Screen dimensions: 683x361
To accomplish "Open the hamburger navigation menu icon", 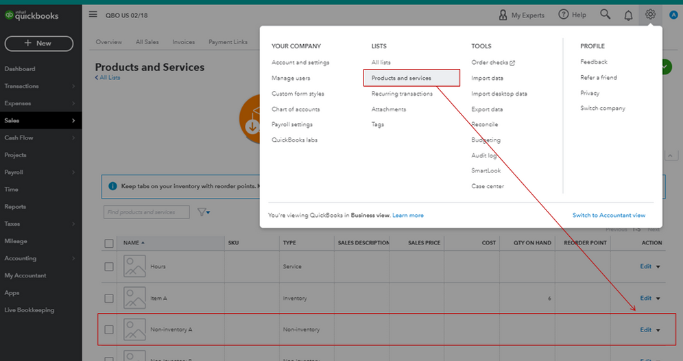I will [93, 14].
